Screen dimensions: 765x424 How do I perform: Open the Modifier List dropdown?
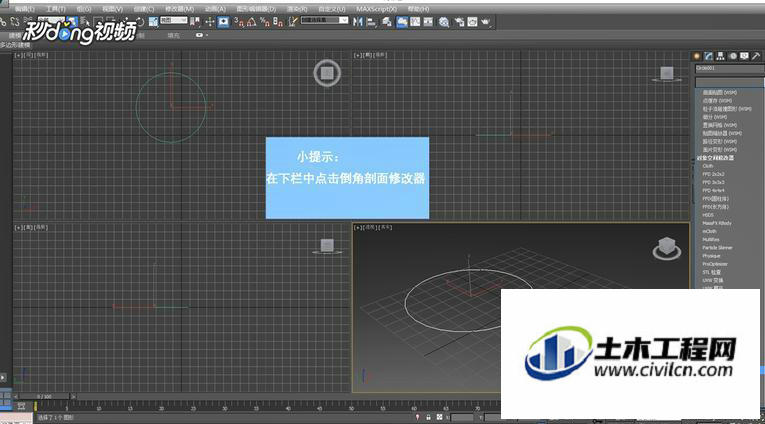[x=729, y=82]
